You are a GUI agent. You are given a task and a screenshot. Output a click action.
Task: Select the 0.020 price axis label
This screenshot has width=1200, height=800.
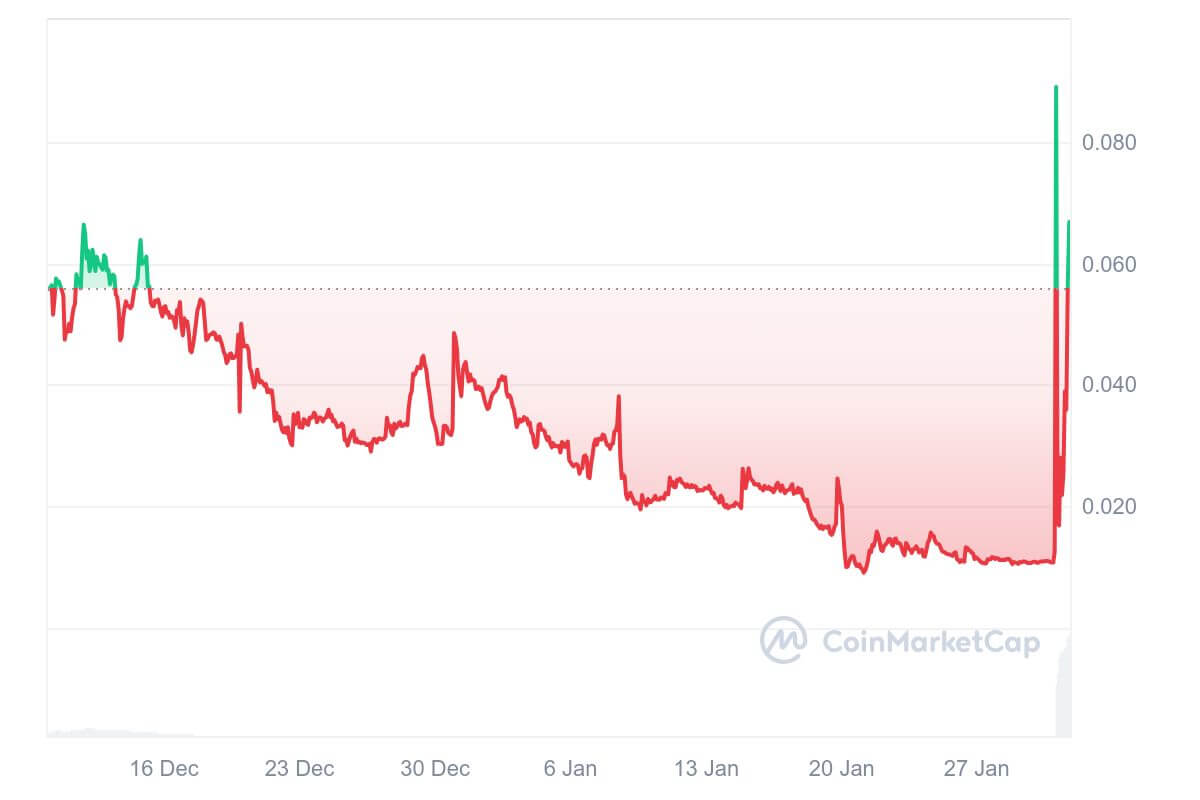(1109, 507)
